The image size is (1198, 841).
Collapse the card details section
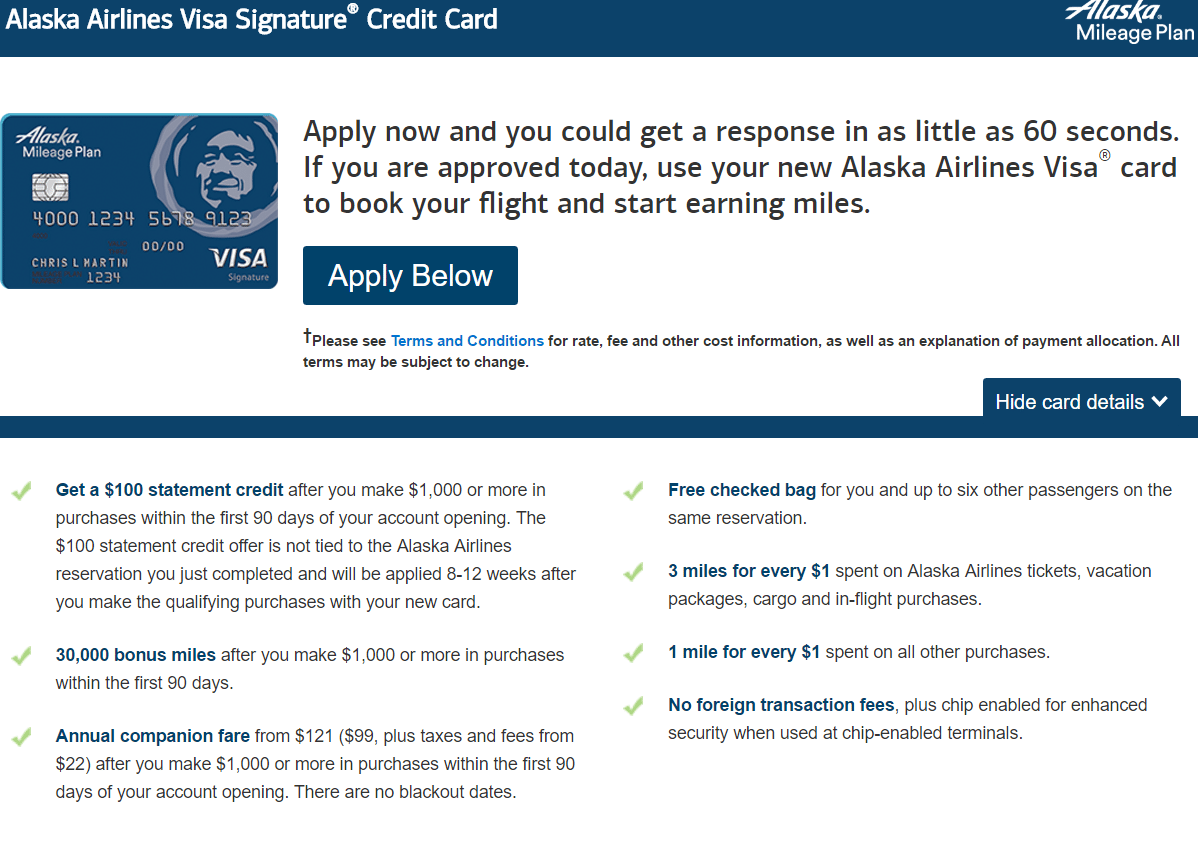tap(1081, 401)
